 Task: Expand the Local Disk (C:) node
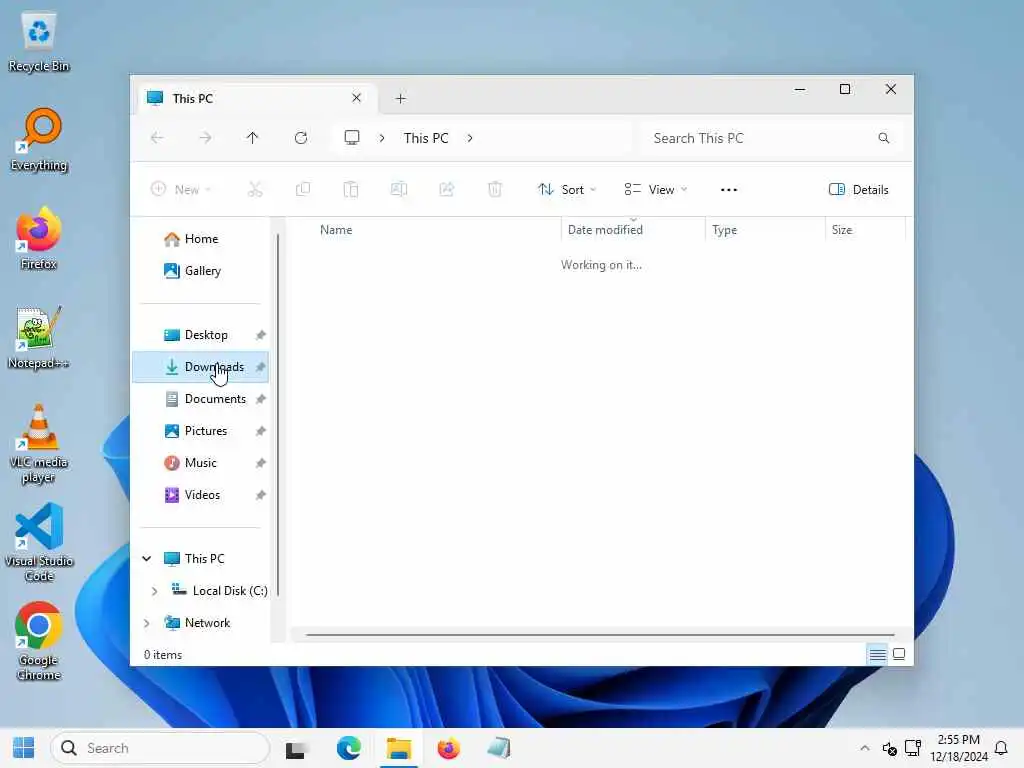coord(155,591)
